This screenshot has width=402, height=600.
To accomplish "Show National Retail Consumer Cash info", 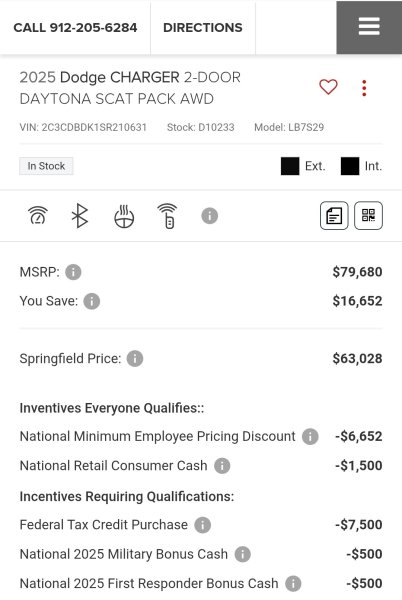I will click(222, 466).
